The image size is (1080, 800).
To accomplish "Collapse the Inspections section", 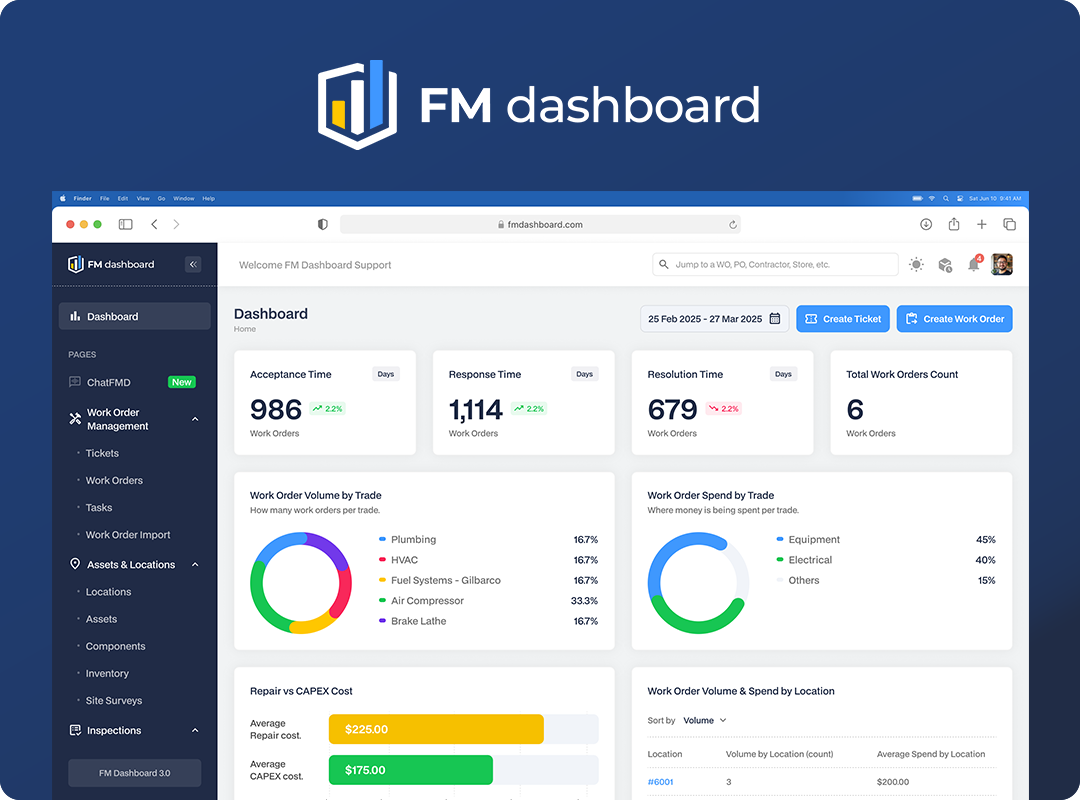I will click(x=195, y=730).
